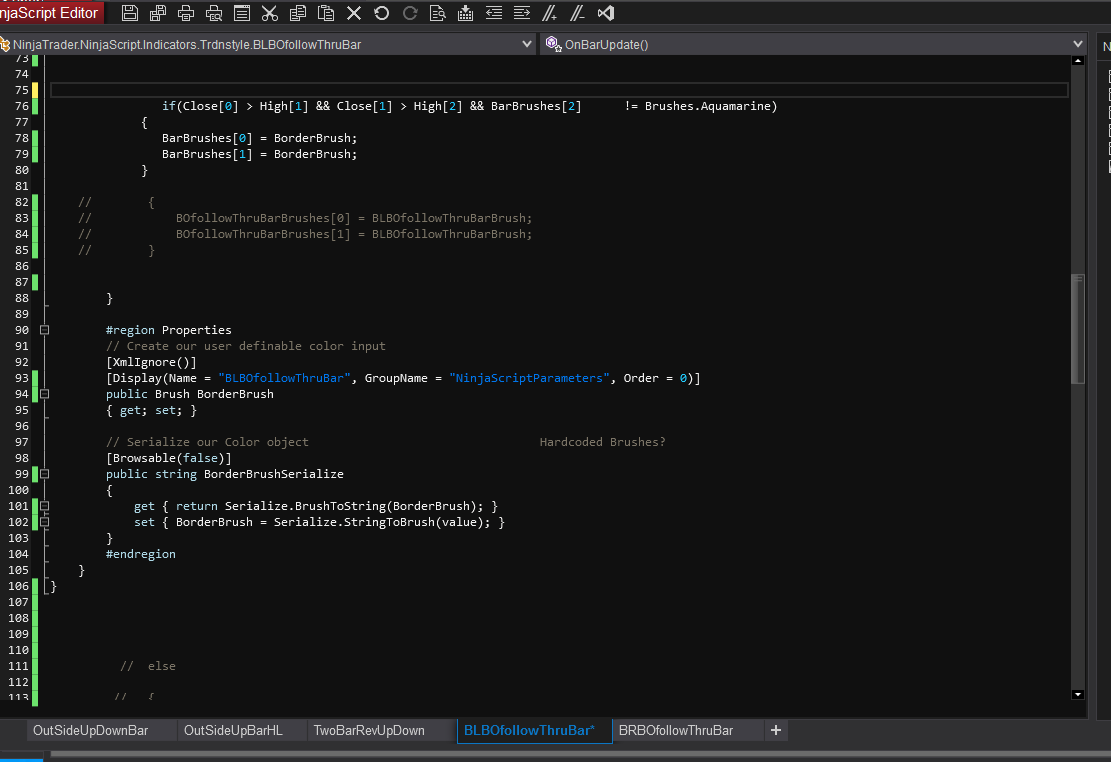Collapse BorderBrushSerialize block at line 99
This screenshot has width=1111, height=762.
click(x=44, y=474)
